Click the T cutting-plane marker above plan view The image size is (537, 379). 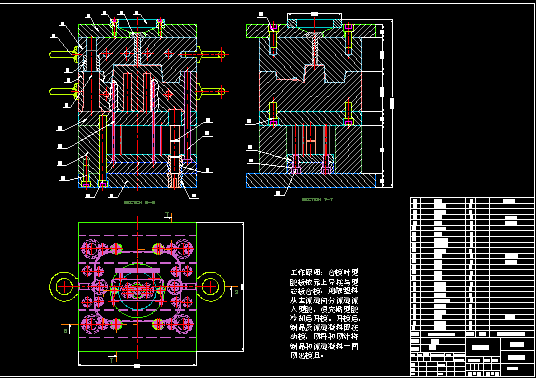click(168, 216)
